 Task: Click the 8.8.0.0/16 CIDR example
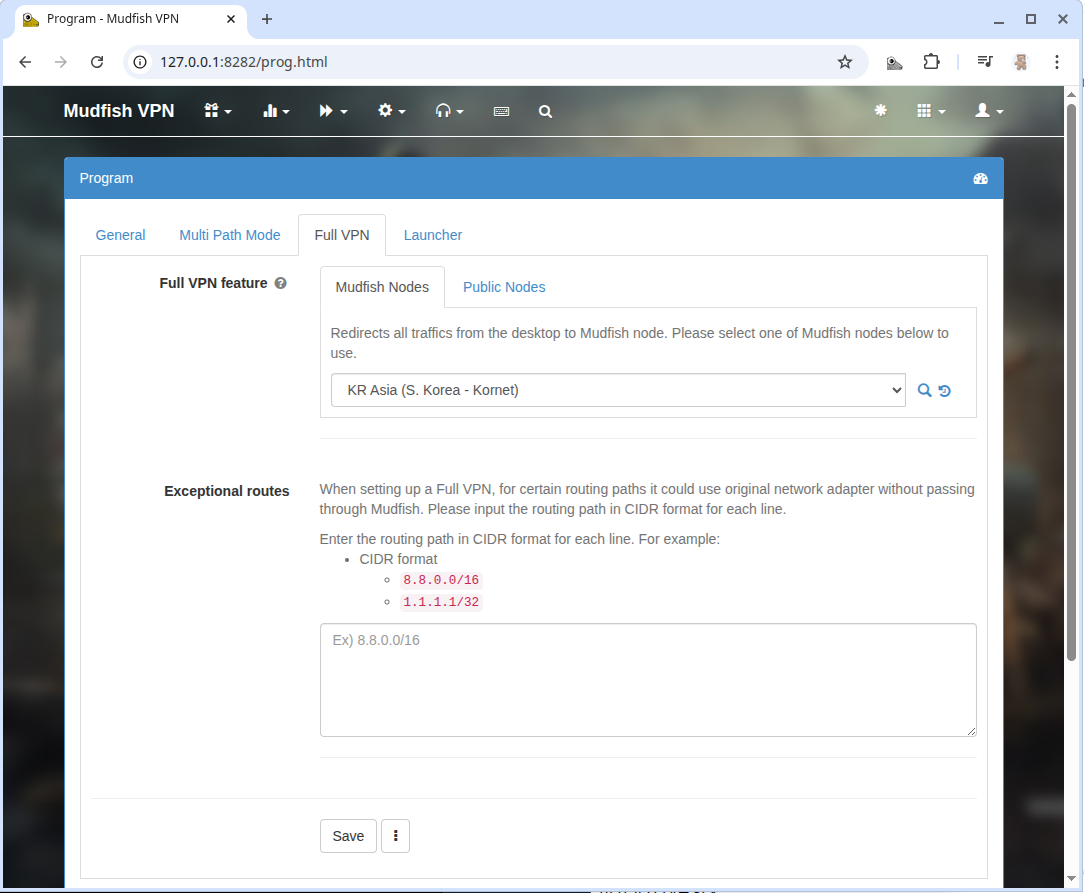click(441, 580)
